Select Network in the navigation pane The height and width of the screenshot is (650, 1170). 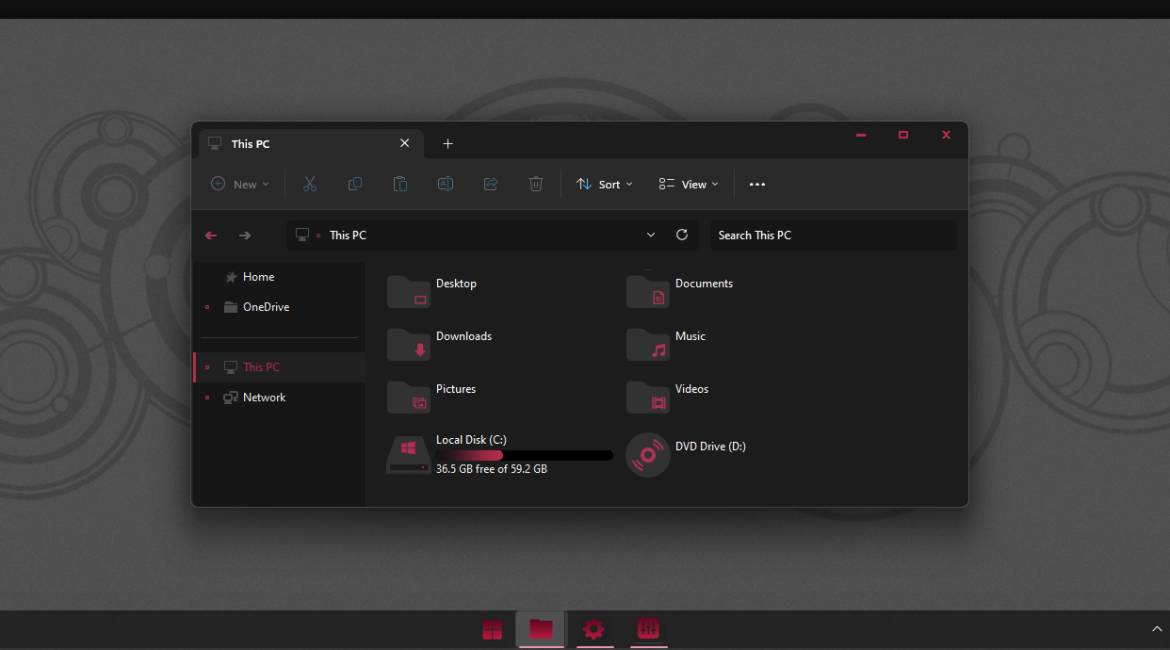(264, 397)
